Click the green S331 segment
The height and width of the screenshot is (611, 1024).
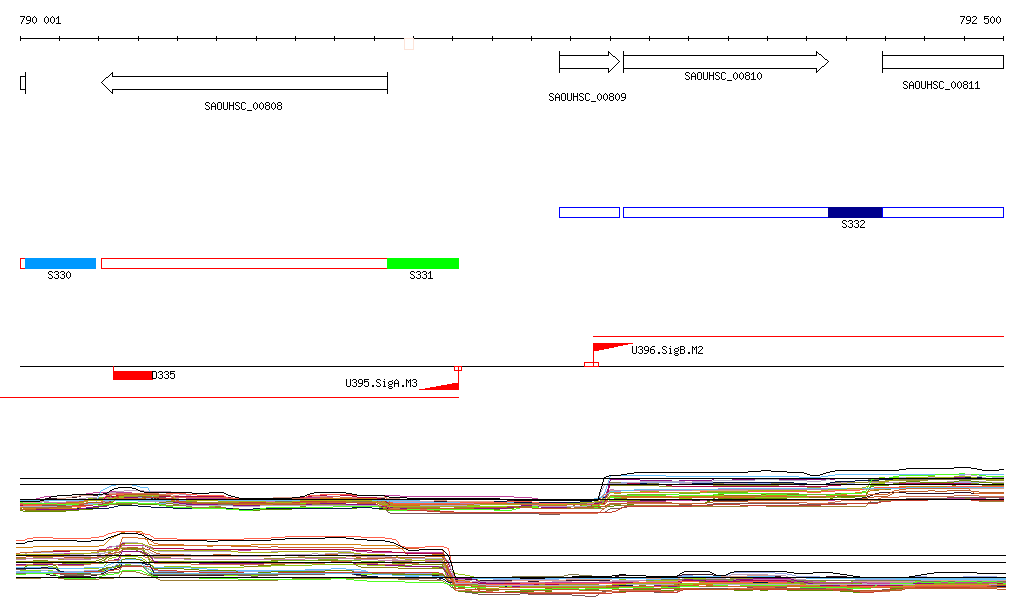click(423, 263)
